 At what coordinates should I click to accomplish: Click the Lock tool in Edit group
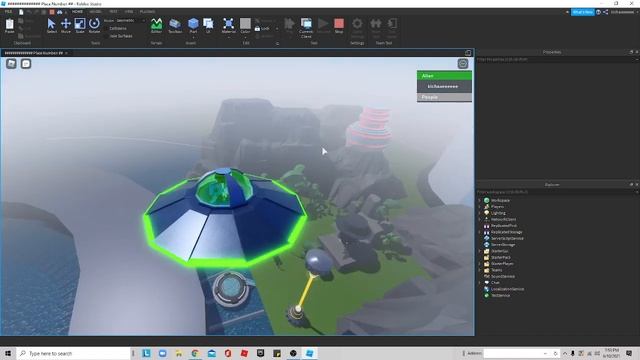(262, 29)
